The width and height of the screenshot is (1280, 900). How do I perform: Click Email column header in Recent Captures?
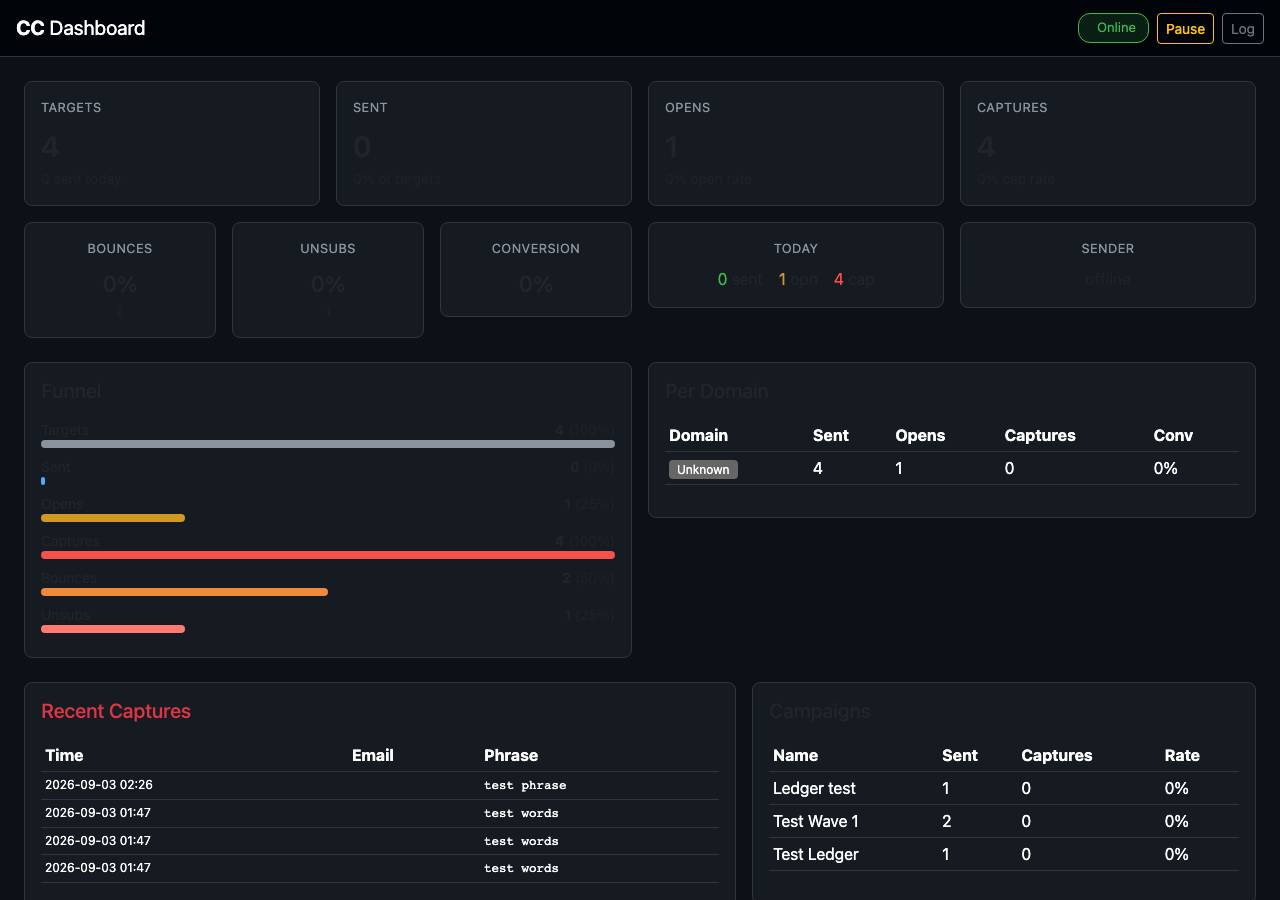coord(373,755)
